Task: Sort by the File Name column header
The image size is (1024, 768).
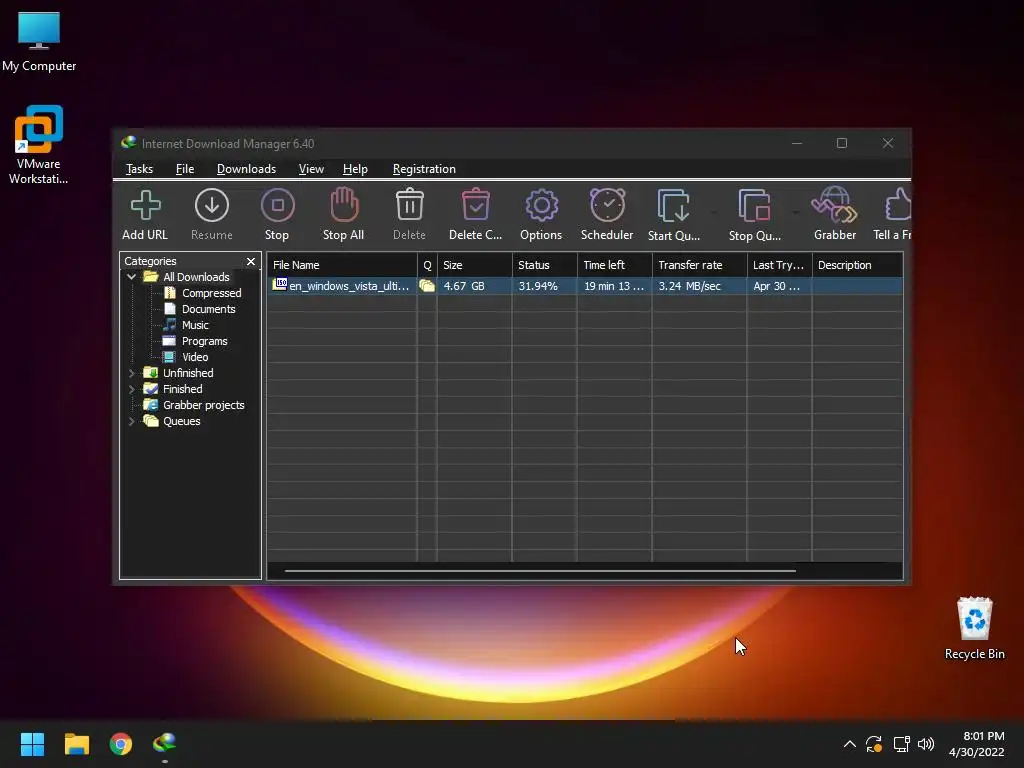Action: 342,265
